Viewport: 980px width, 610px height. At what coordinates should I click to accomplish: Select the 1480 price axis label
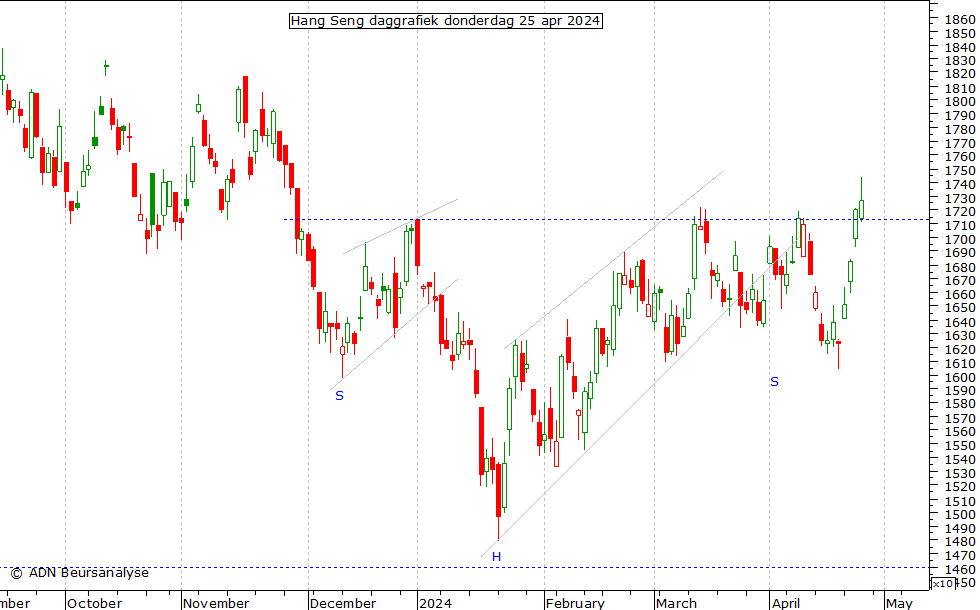pyautogui.click(x=960, y=541)
